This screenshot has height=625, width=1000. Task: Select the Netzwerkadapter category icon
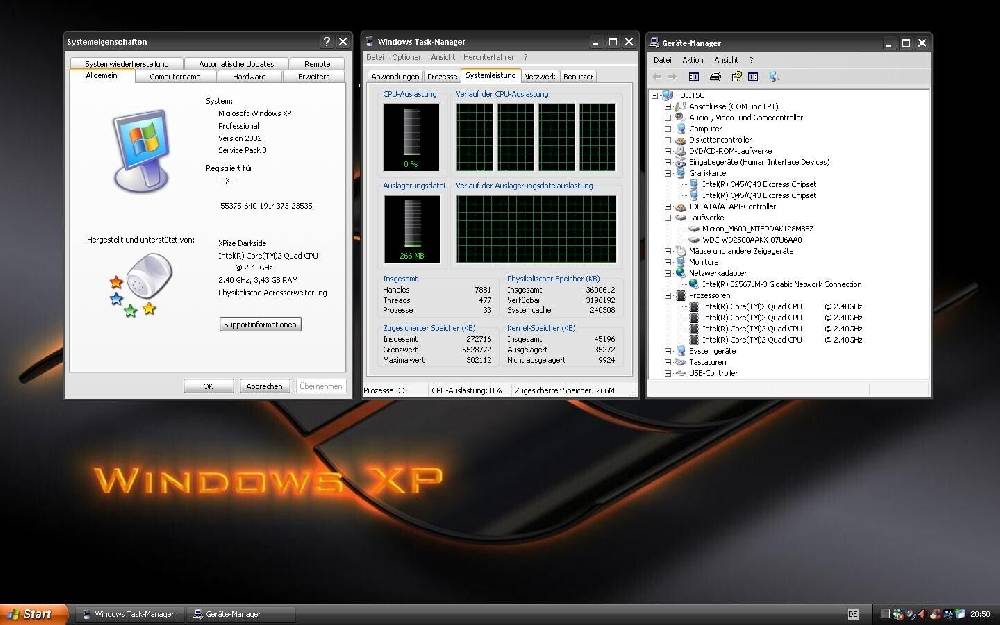click(680, 273)
